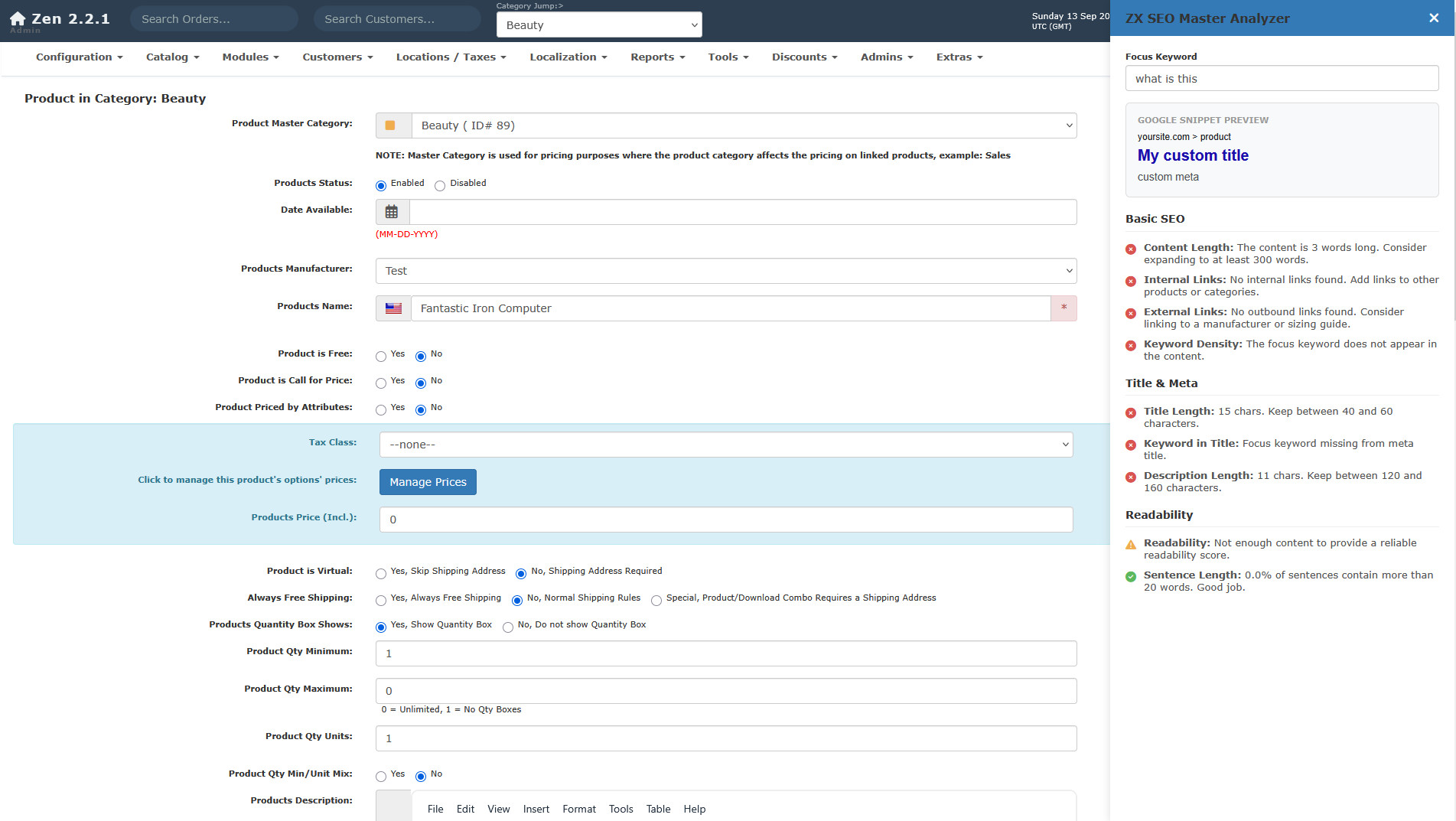Click the Keyword Density error icon
Image resolution: width=1456 pixels, height=821 pixels.
coord(1131,345)
